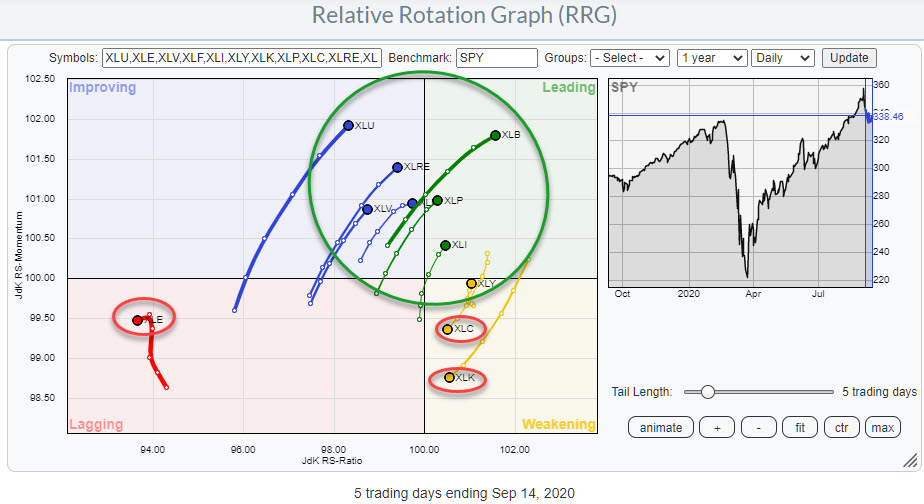
Task: Select the XLK marker in Weakening
Action: tap(449, 377)
